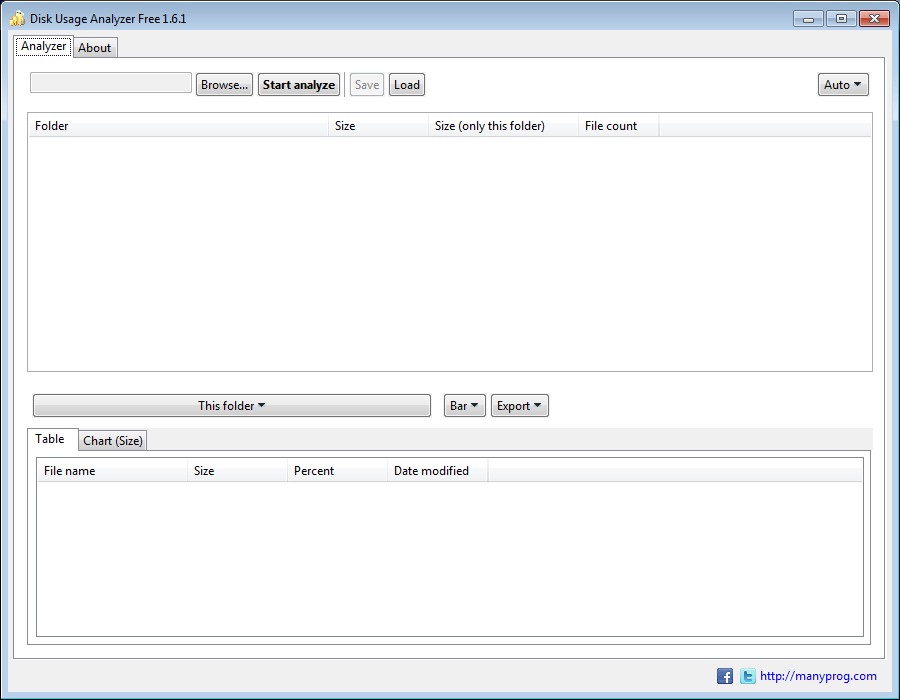Sort by the Size column header
Image resolution: width=900 pixels, height=700 pixels.
(x=344, y=125)
